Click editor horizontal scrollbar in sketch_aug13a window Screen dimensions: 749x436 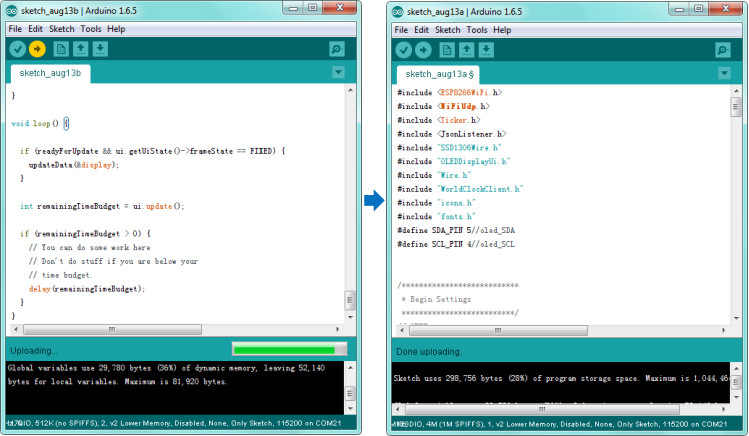tap(498, 330)
